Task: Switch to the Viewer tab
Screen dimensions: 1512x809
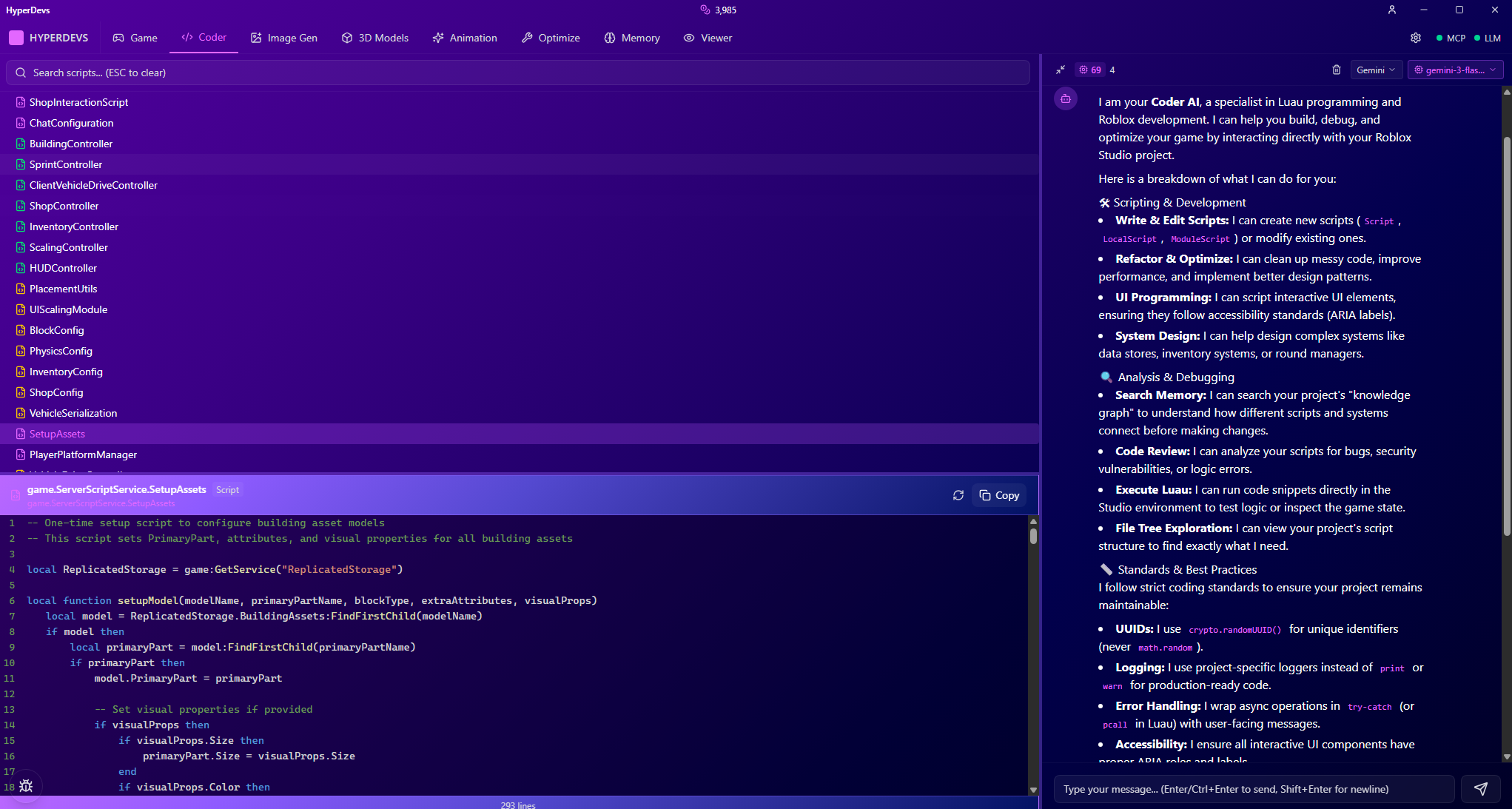Action: [x=708, y=38]
